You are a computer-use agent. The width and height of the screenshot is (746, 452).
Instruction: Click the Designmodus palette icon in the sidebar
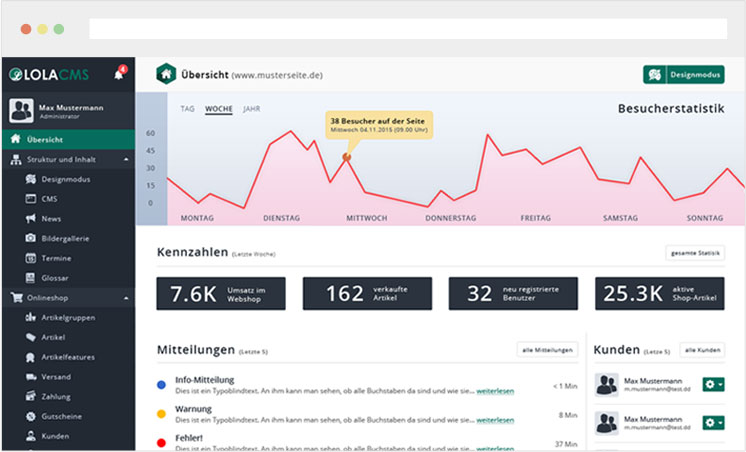tap(30, 179)
